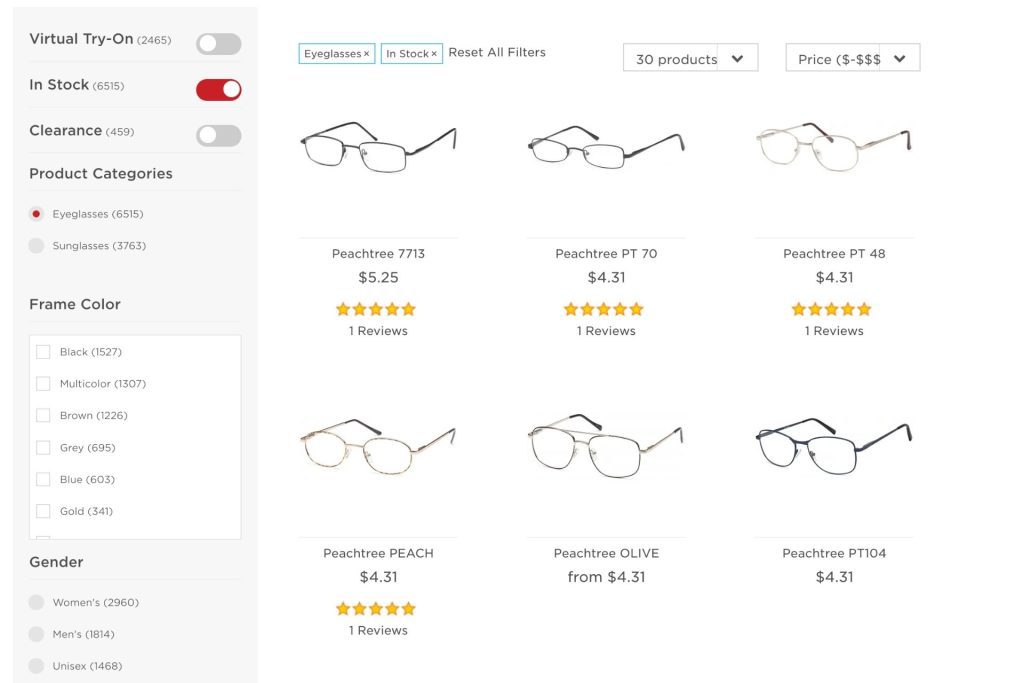Check the Black frame color filter

(43, 352)
